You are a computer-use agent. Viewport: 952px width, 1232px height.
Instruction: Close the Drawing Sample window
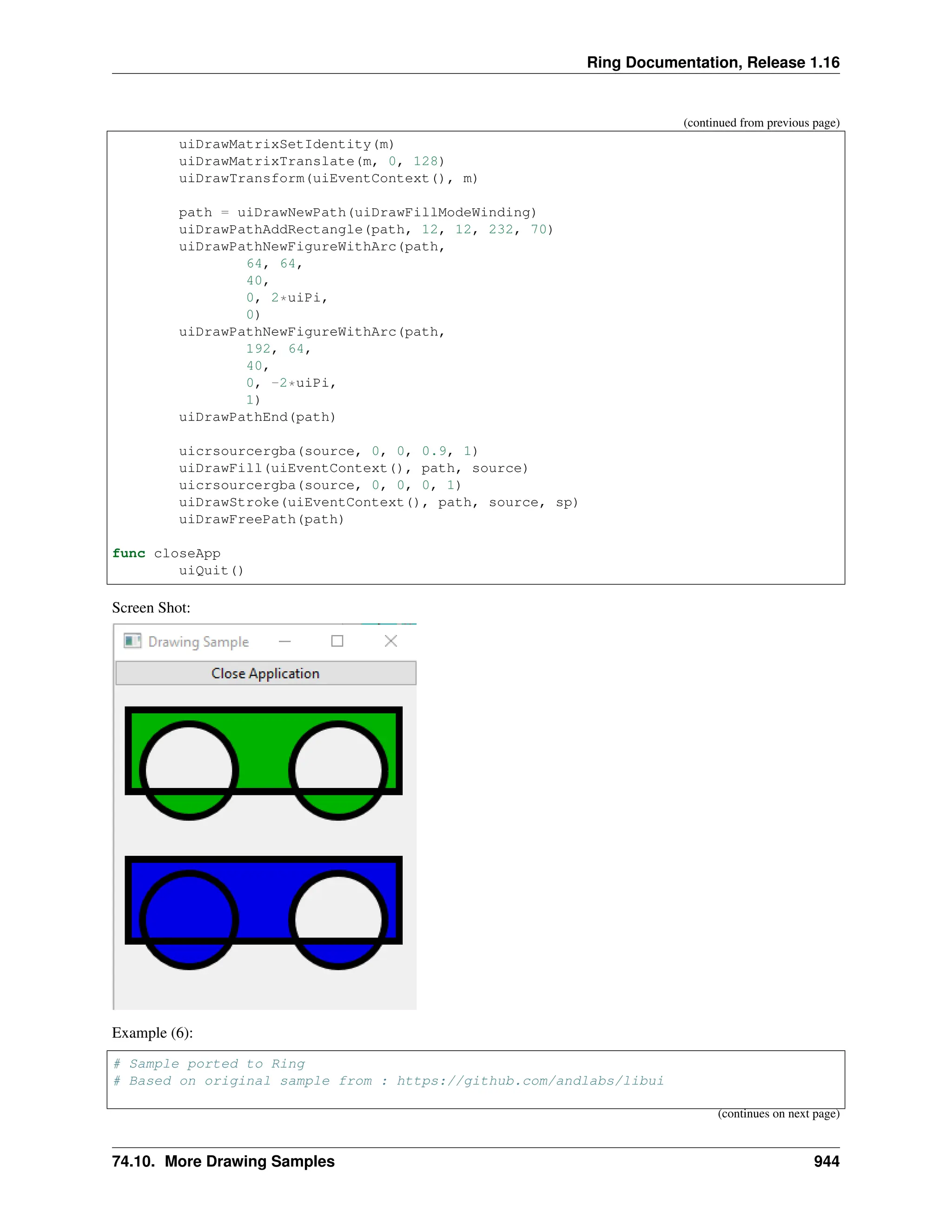click(391, 641)
